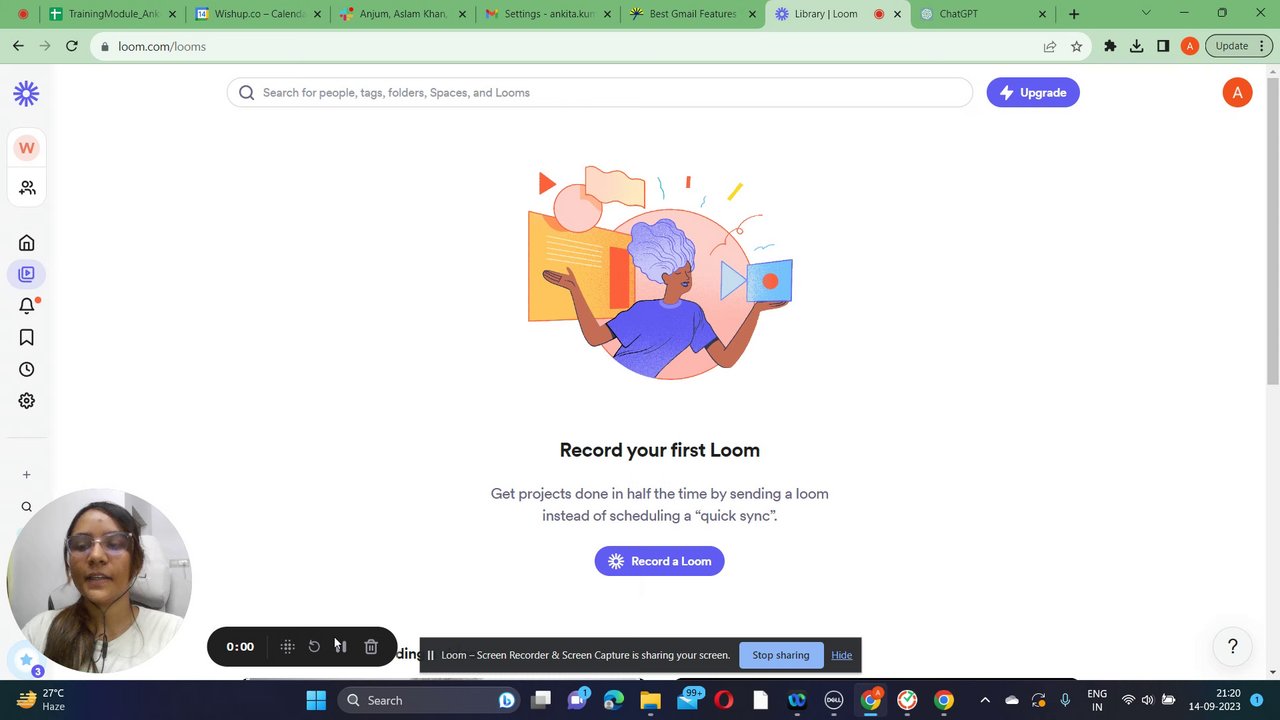Switch to the Anjum, Aslam Khan tab

(403, 14)
